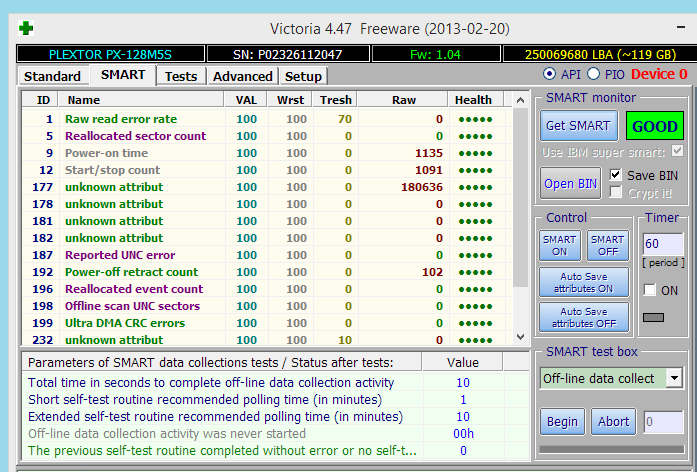
Task: Click the Power-on time health dots
Action: pos(475,154)
